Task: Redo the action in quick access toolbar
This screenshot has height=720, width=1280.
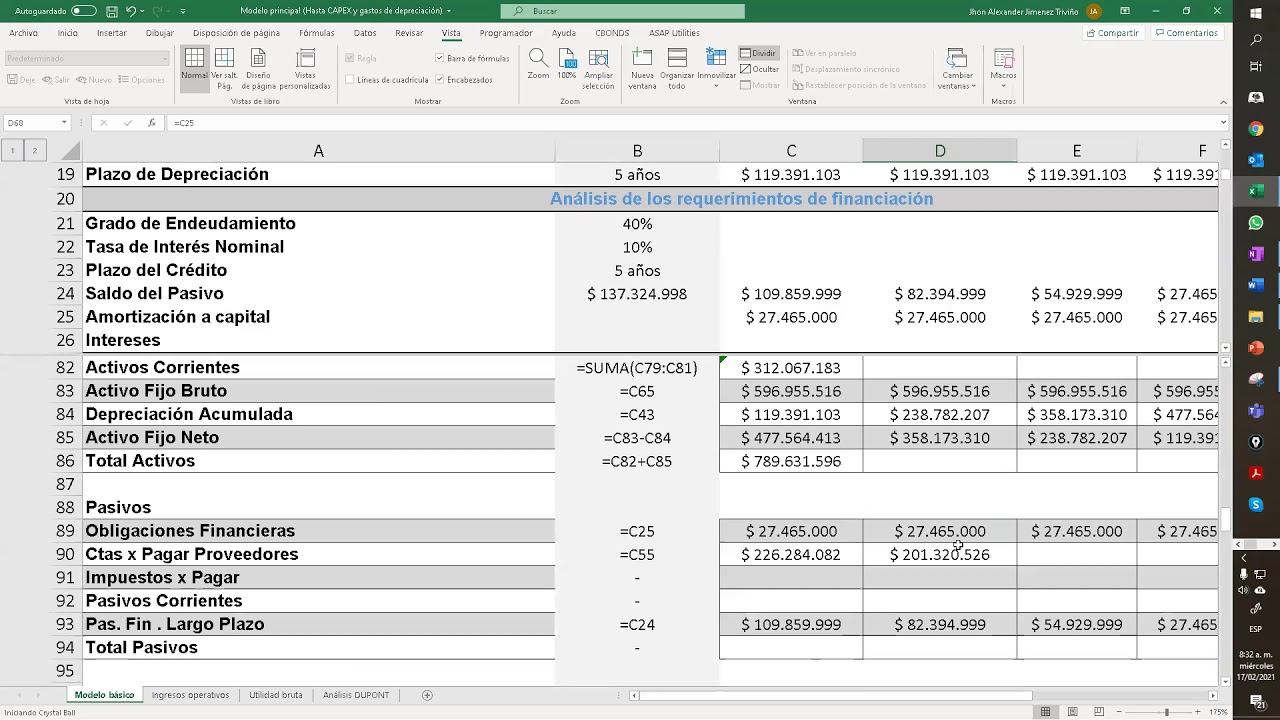Action: pos(156,11)
